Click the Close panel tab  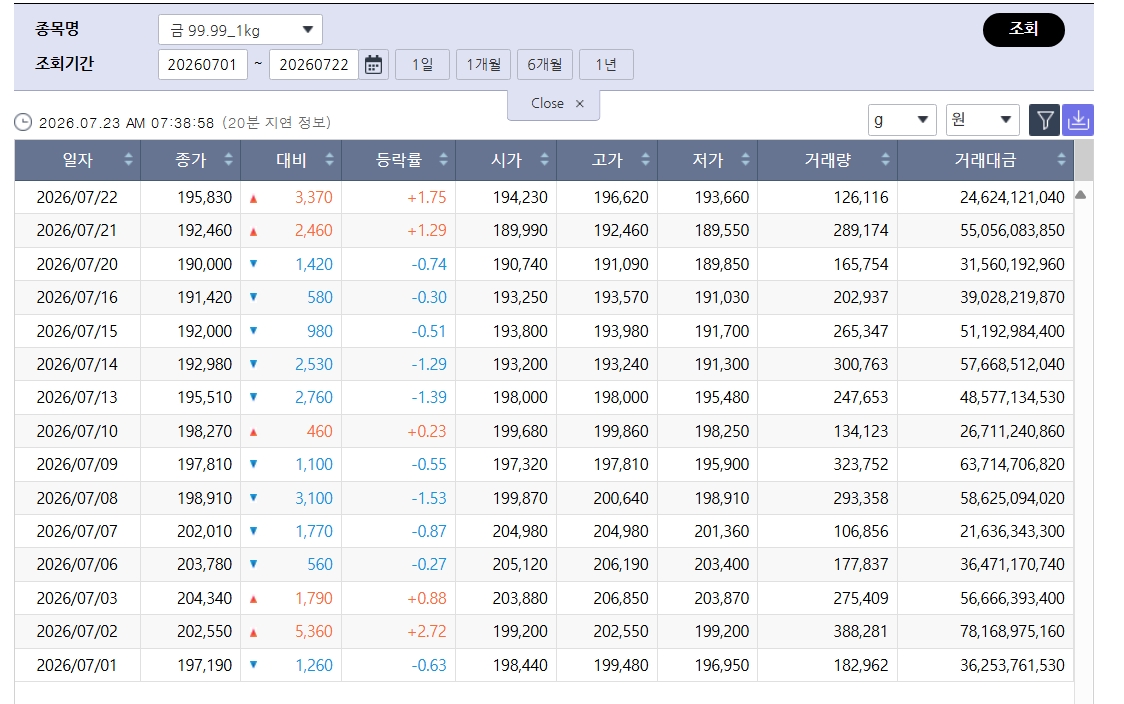click(553, 105)
